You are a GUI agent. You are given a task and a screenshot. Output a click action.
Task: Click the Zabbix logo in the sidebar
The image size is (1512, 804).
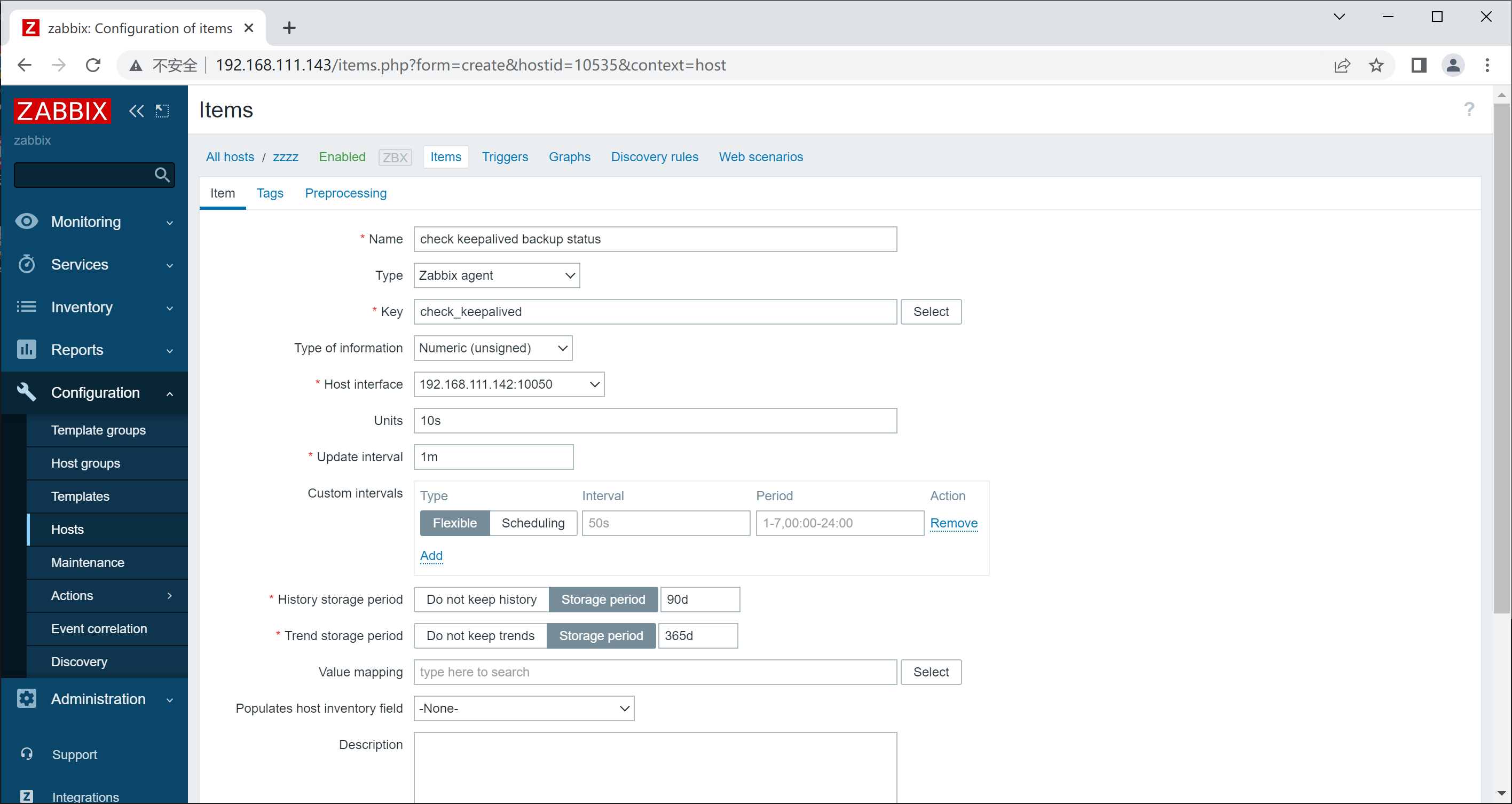62,111
